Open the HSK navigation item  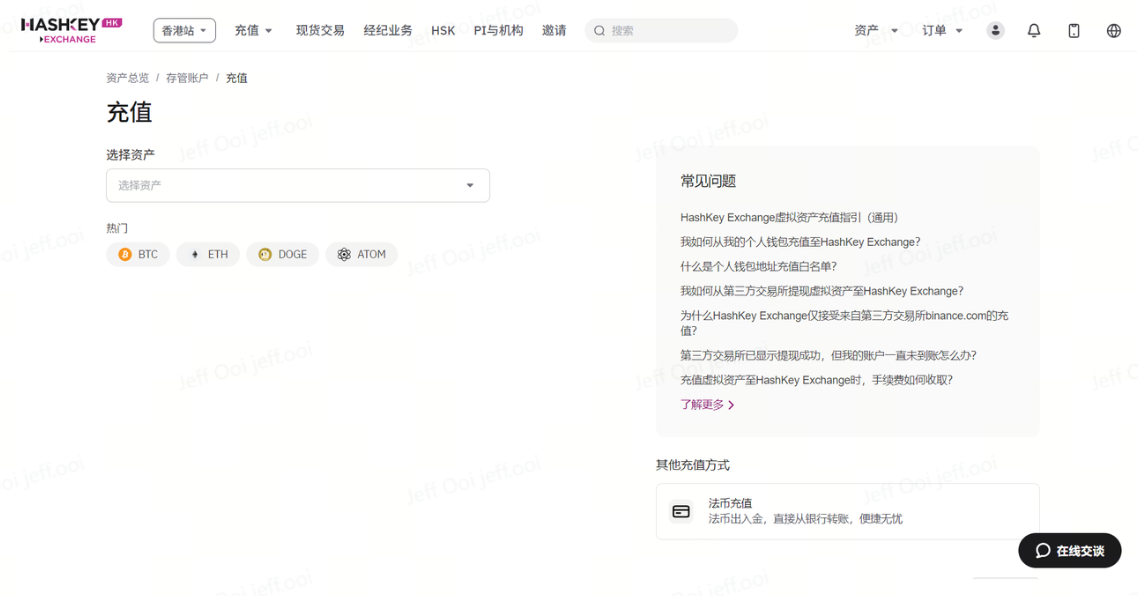(443, 30)
